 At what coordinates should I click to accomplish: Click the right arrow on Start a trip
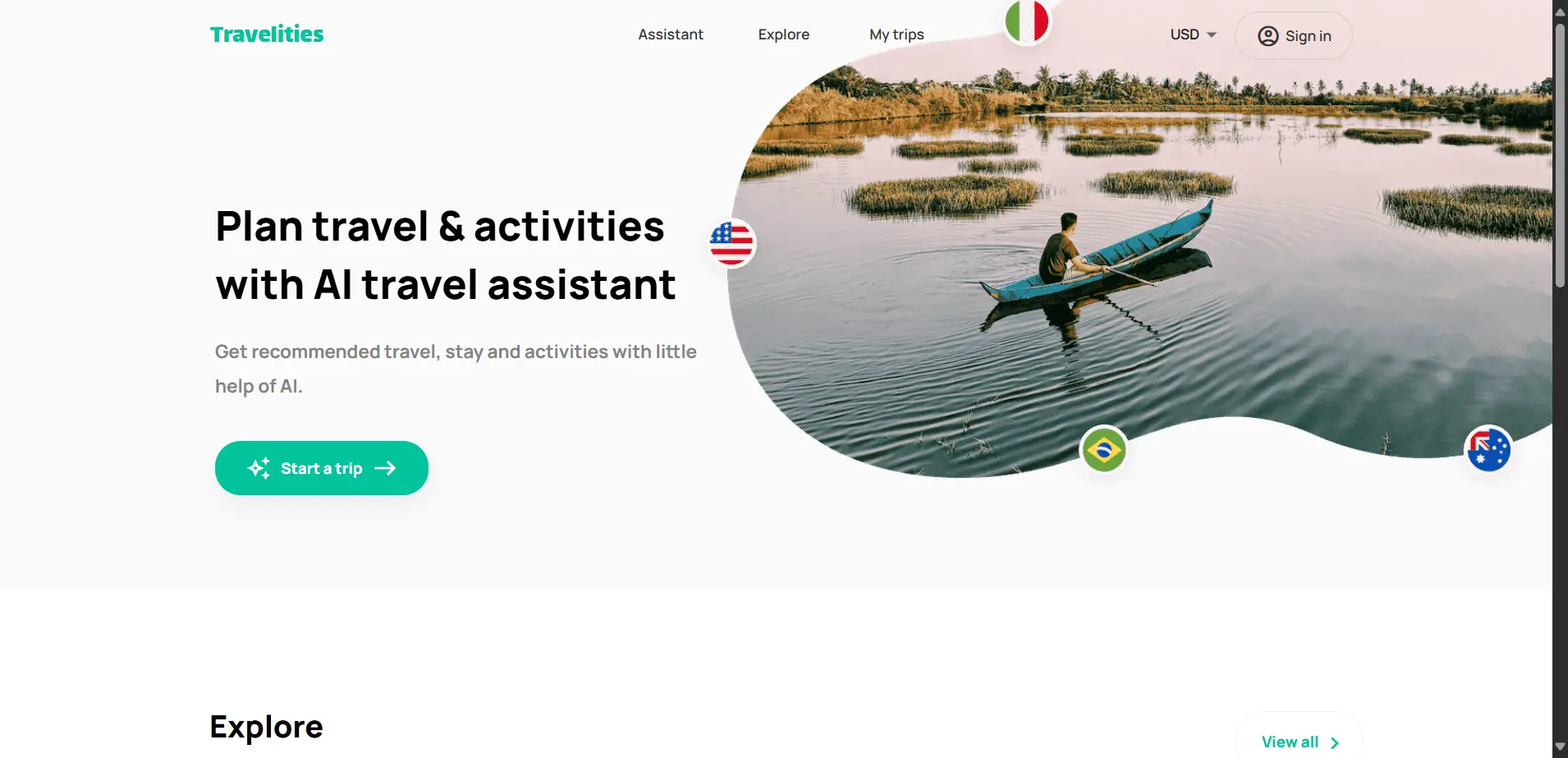click(x=385, y=468)
